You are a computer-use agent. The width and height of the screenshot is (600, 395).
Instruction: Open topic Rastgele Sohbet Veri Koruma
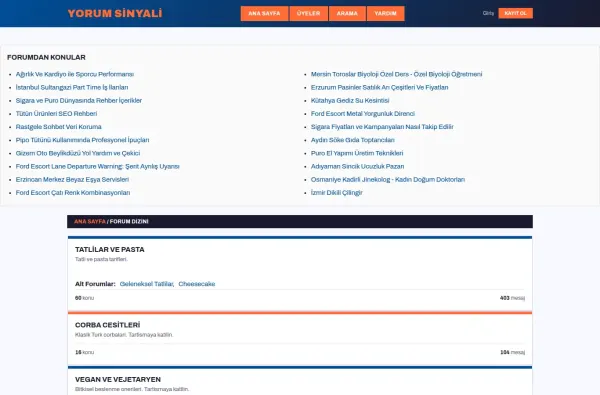(x=59, y=127)
